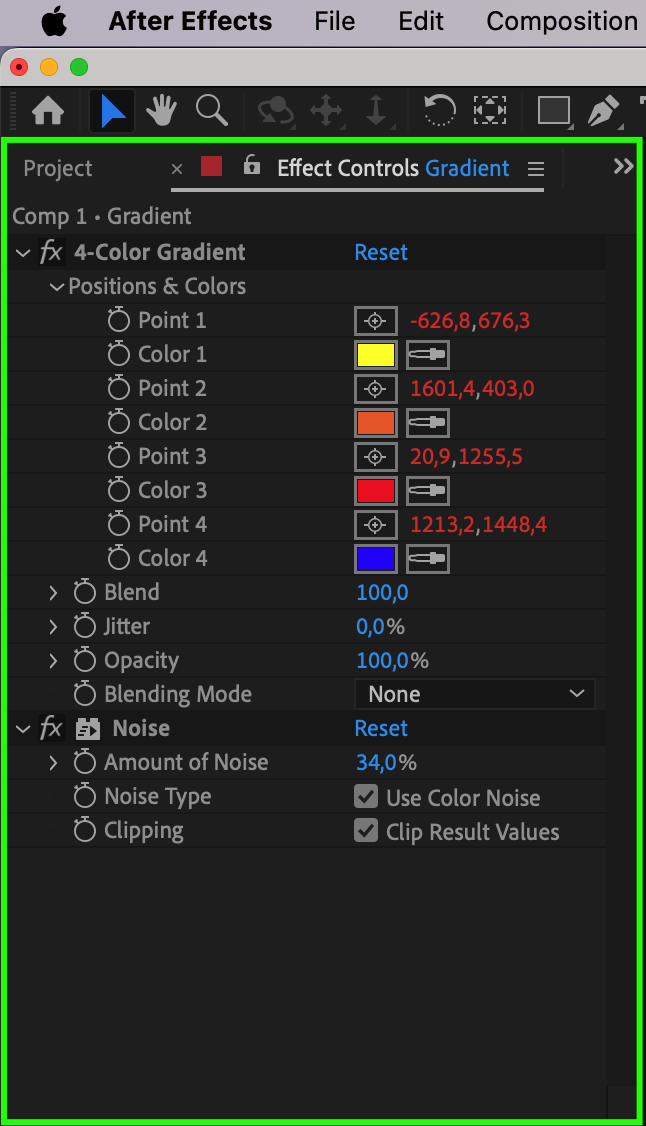Expand the Jitter property
The image size is (646, 1126).
coord(53,626)
